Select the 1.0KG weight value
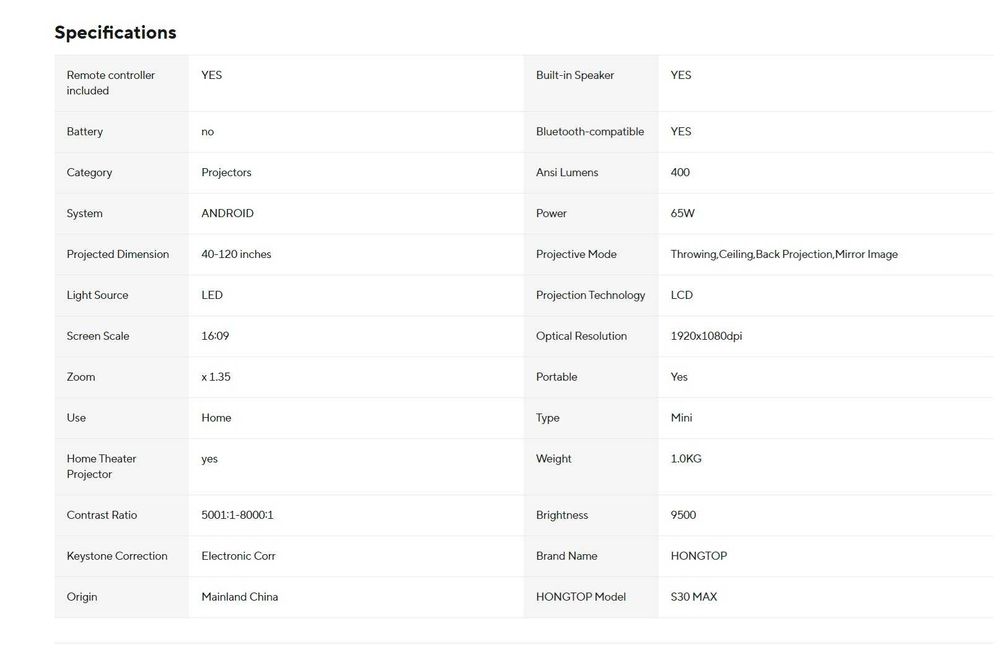Viewport: 1000px width, 656px height. tap(686, 459)
